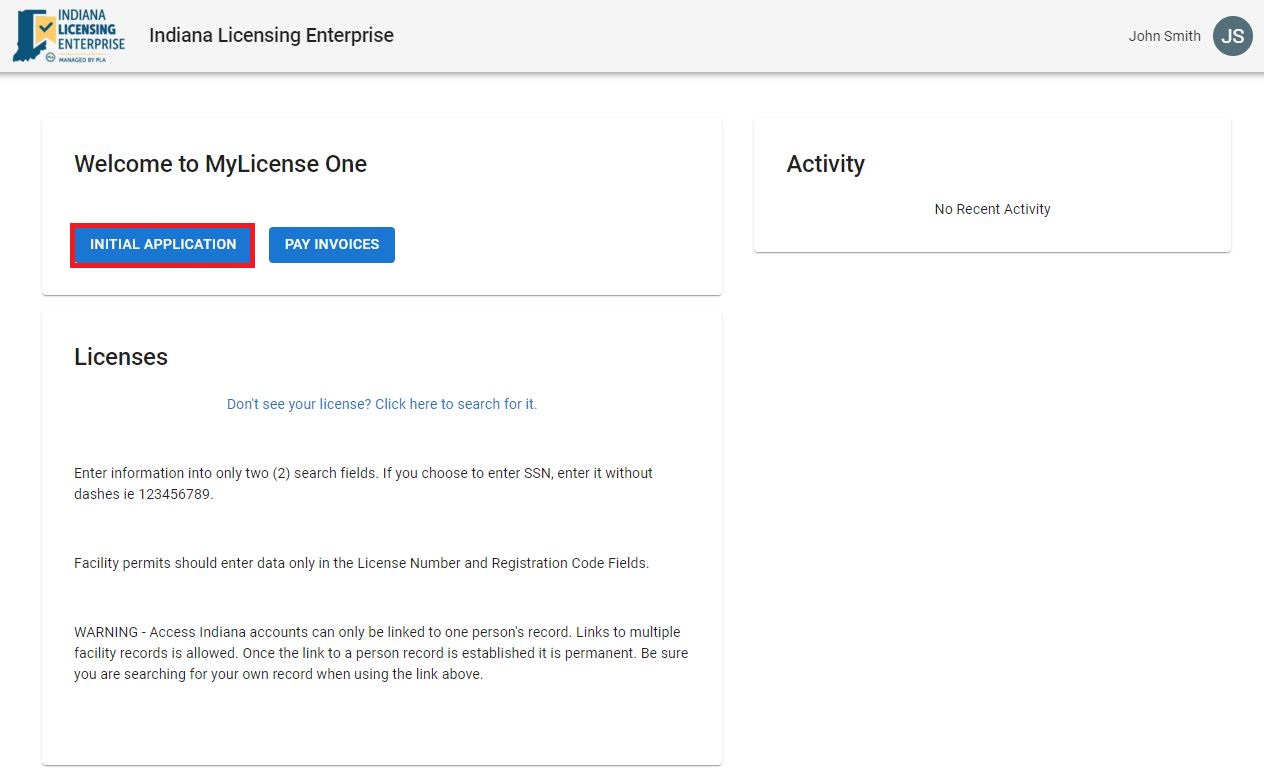Click the WARNING Access Indiana paragraph
The height and width of the screenshot is (777, 1264).
click(380, 653)
